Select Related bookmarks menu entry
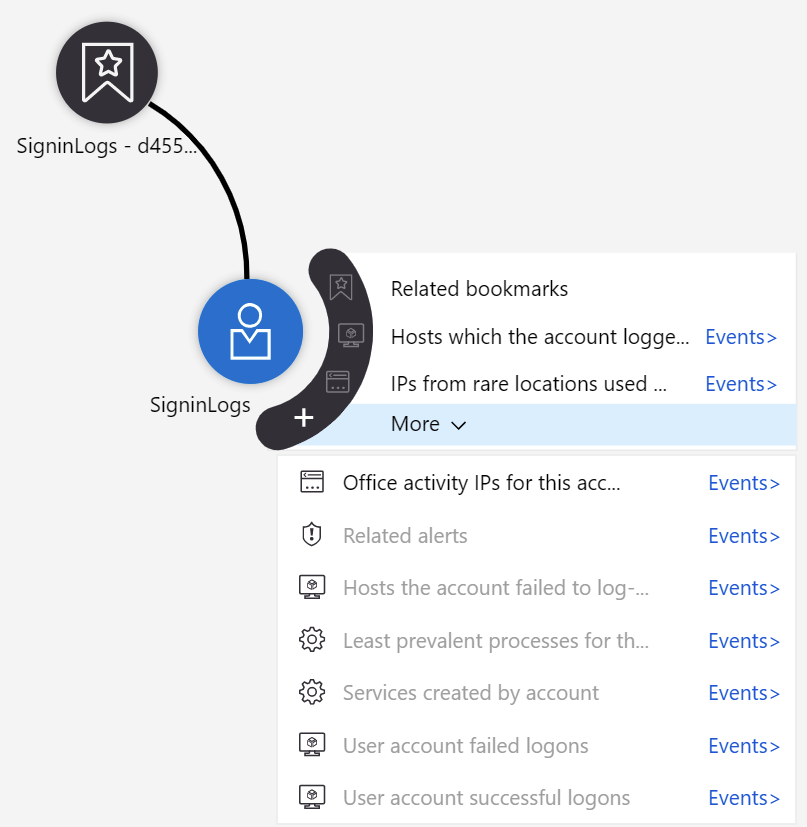807x827 pixels. coord(479,289)
